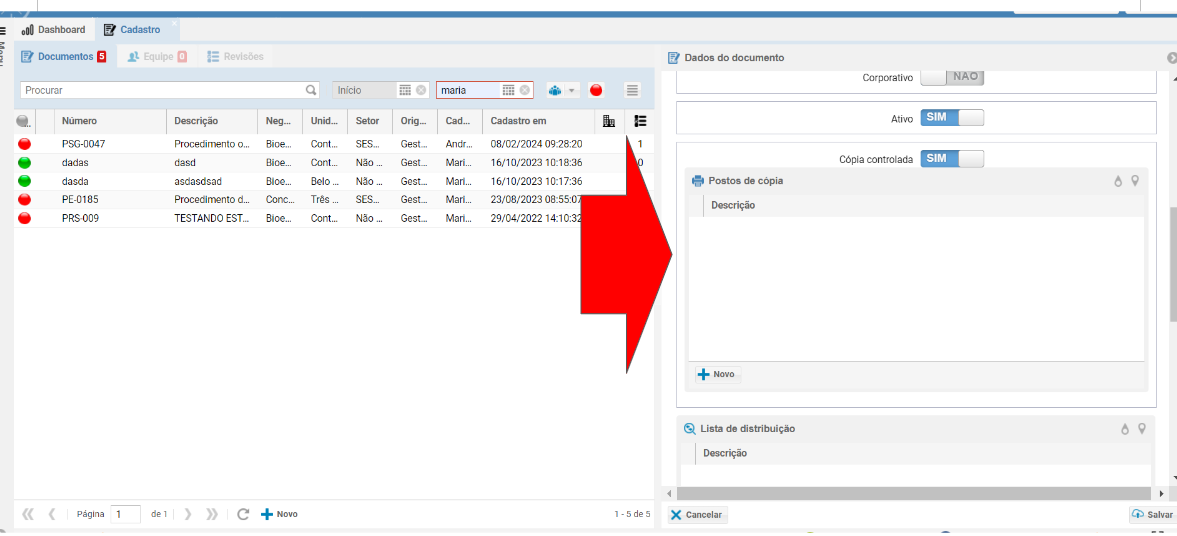Screen dimensions: 1177x536
Task: Clear the maria filter field
Action: [x=525, y=90]
